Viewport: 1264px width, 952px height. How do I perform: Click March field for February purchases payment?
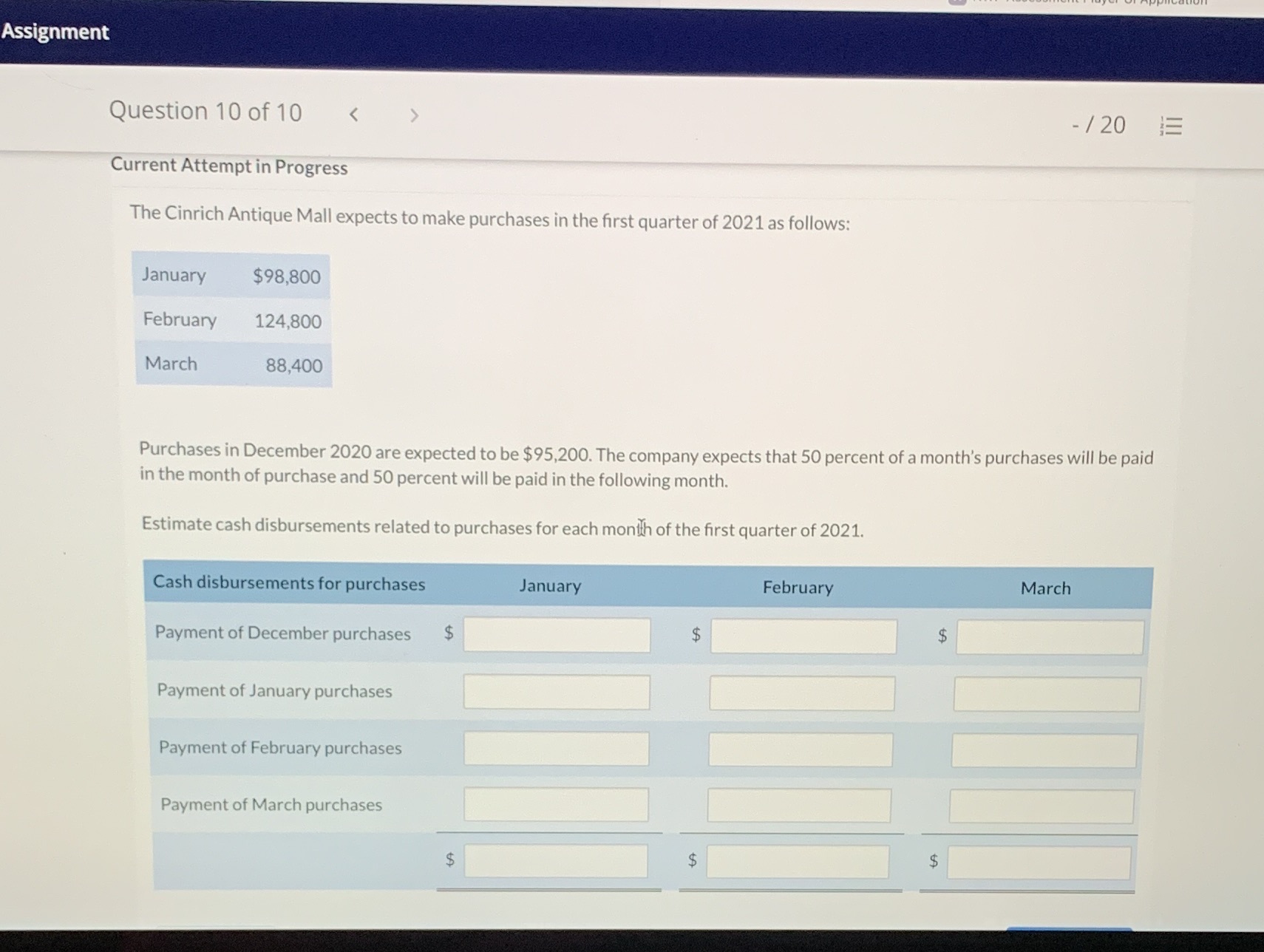click(1044, 751)
